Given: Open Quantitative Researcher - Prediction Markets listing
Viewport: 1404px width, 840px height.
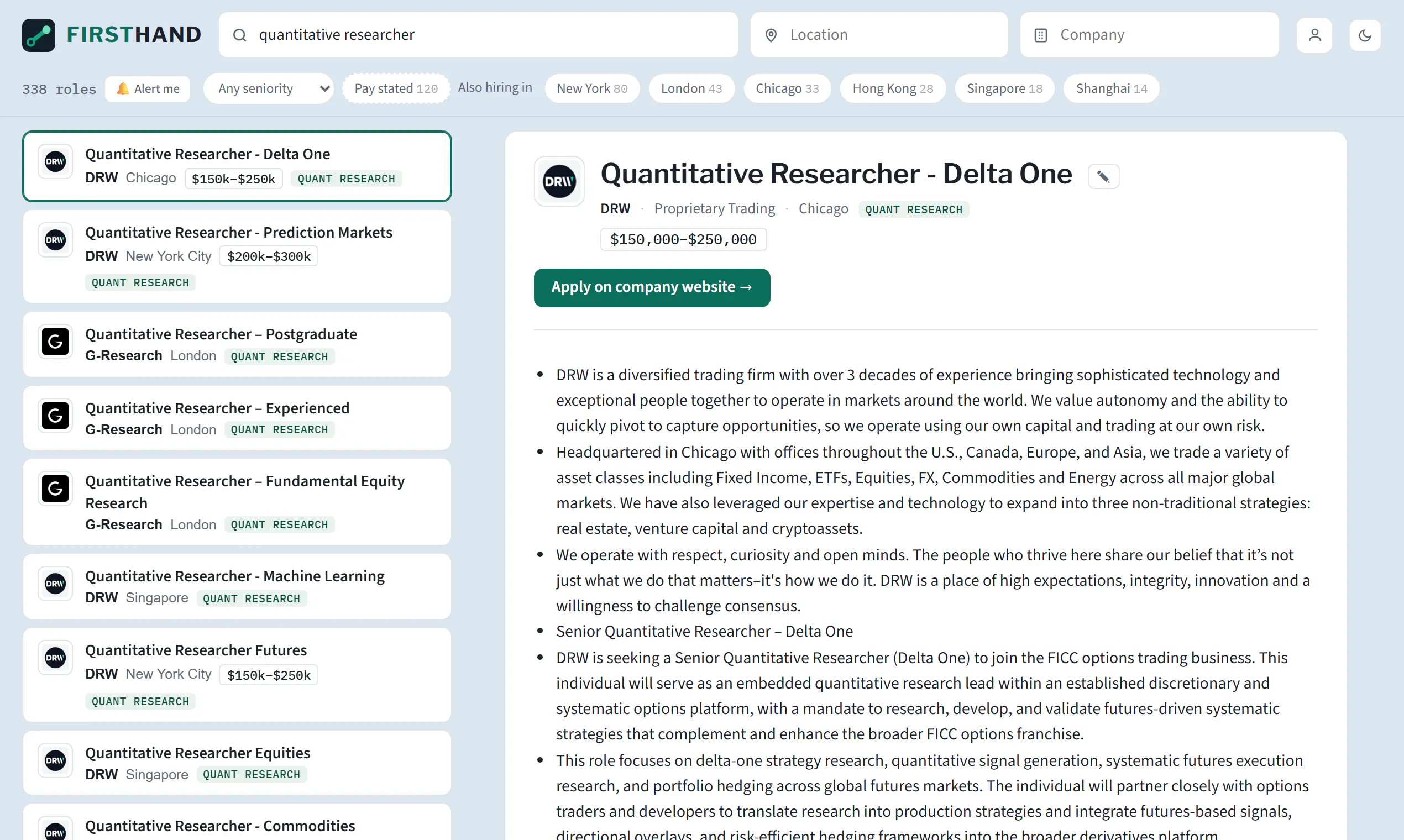Looking at the screenshot, I should [237, 257].
